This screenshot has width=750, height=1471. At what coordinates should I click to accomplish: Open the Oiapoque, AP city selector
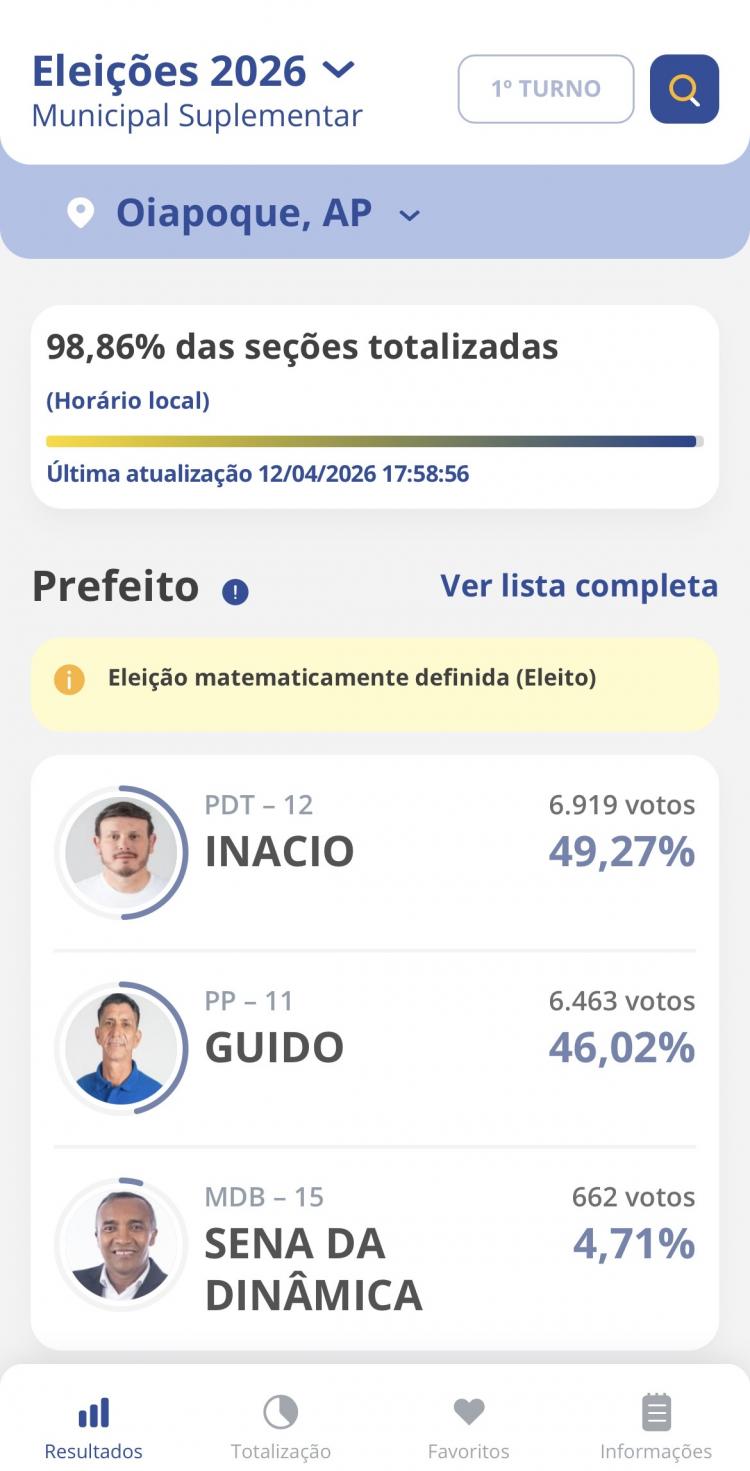point(244,213)
